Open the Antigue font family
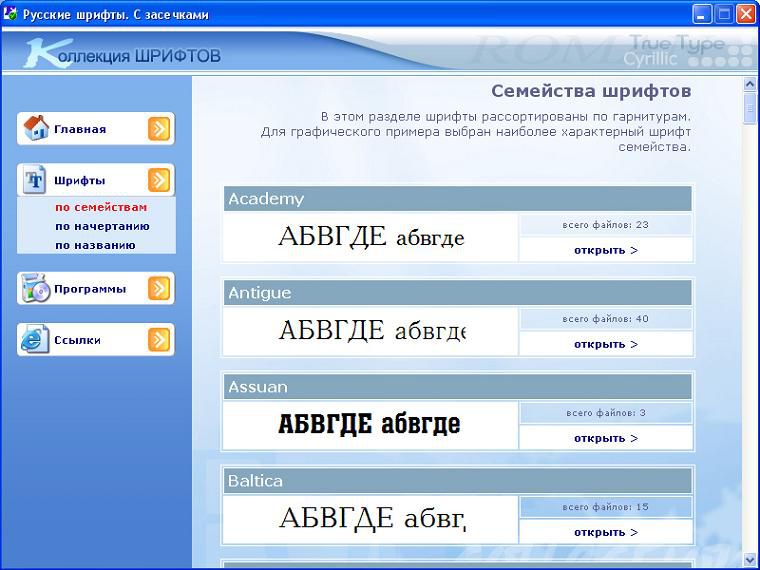Viewport: 760px width, 570px height. tap(605, 344)
